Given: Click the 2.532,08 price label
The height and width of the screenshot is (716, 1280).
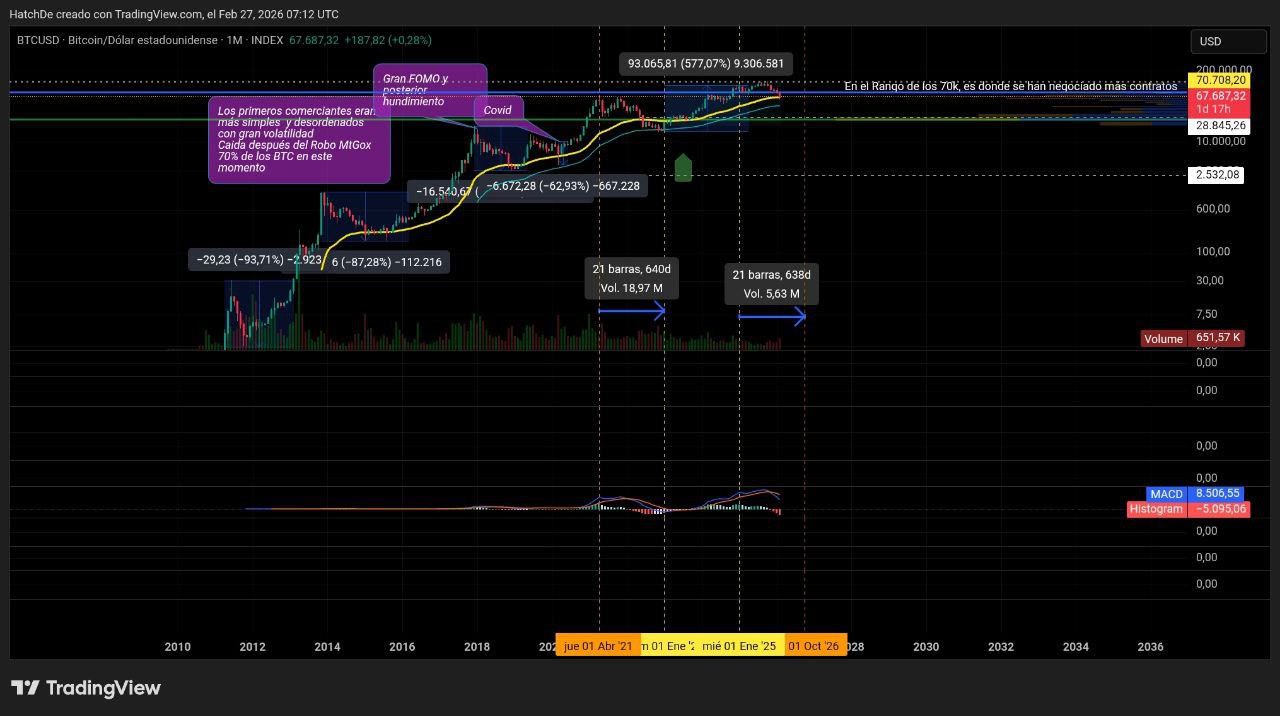Looking at the screenshot, I should tap(1218, 175).
